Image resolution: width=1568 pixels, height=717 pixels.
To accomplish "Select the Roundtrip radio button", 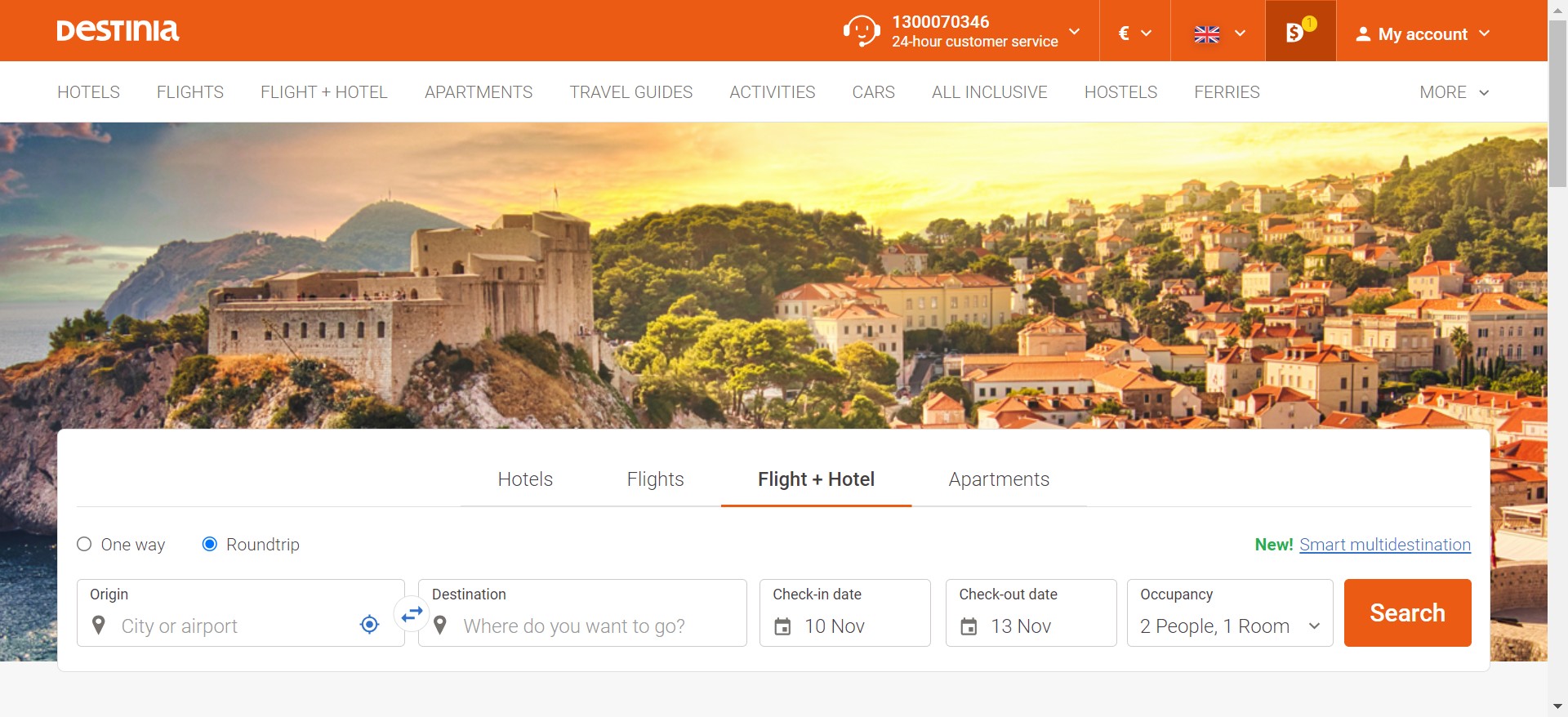I will point(210,544).
